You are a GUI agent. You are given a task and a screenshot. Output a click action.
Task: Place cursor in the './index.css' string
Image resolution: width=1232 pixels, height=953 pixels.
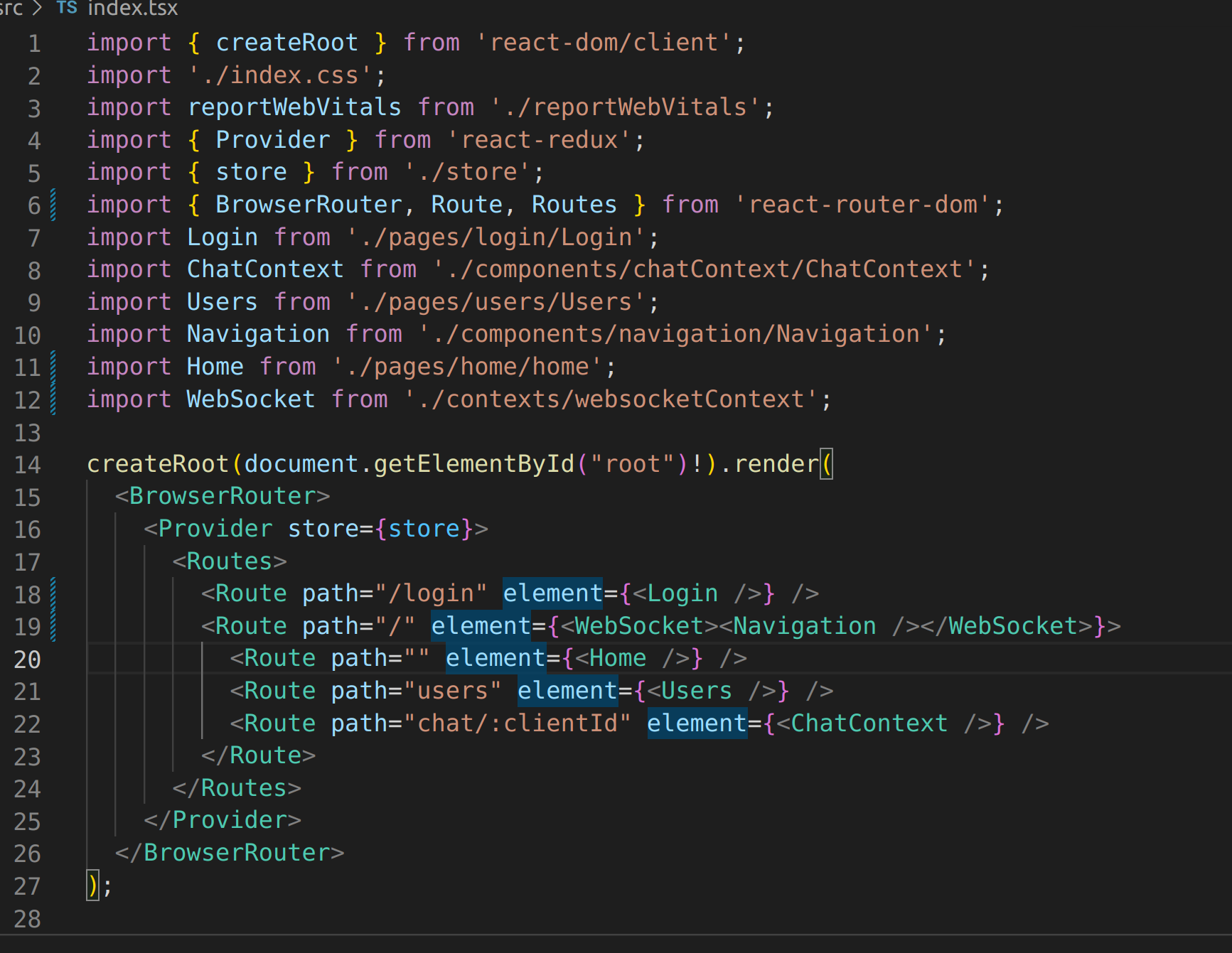280,75
